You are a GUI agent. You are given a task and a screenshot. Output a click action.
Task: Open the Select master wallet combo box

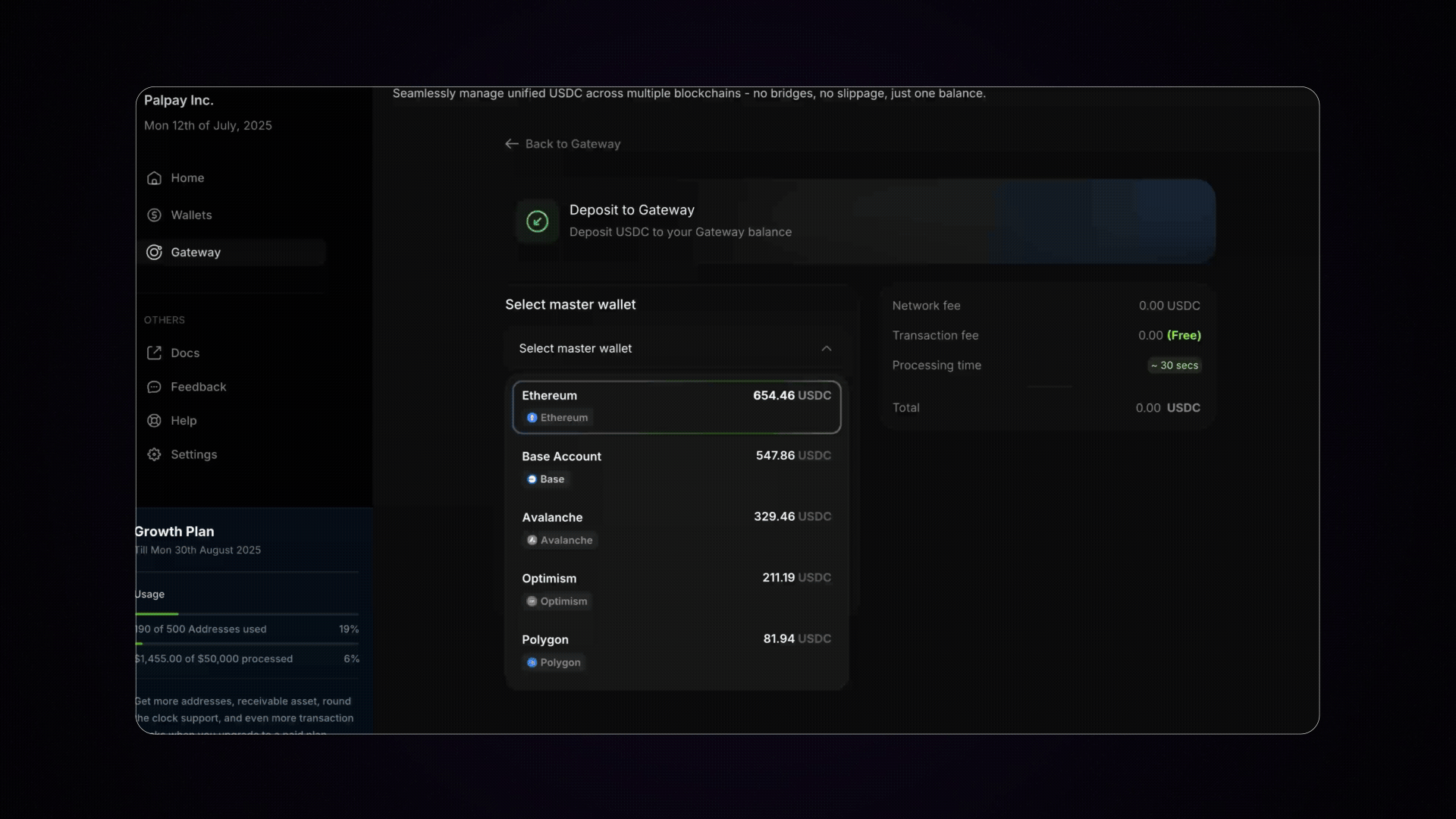point(676,349)
